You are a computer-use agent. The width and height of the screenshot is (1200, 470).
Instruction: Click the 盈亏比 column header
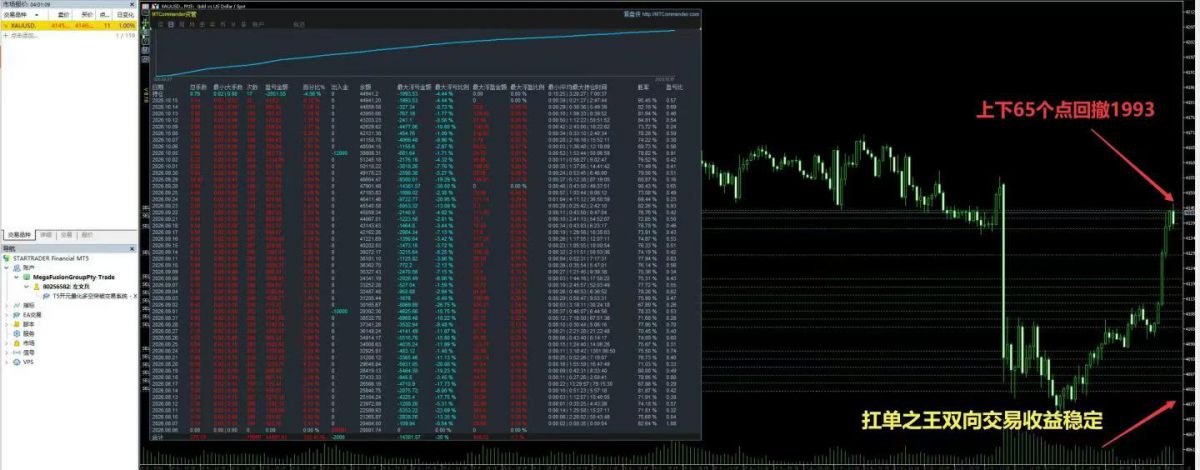tap(672, 87)
